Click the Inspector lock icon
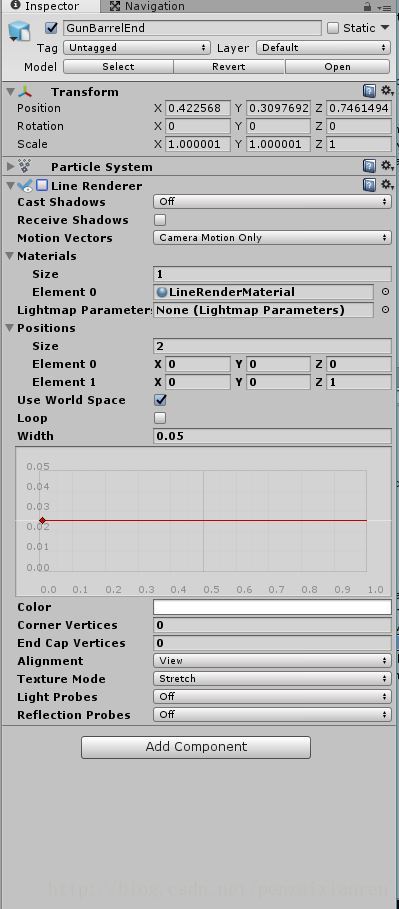This screenshot has height=909, width=399. 367,6
